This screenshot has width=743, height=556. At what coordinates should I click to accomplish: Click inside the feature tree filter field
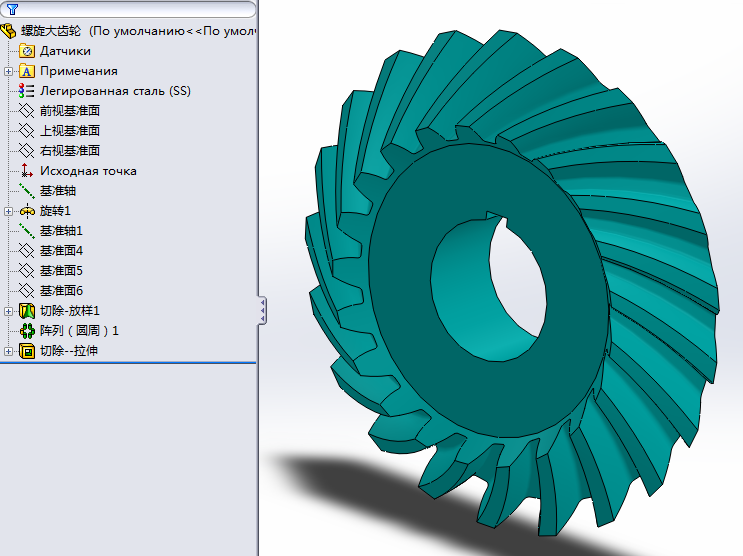tap(128, 9)
